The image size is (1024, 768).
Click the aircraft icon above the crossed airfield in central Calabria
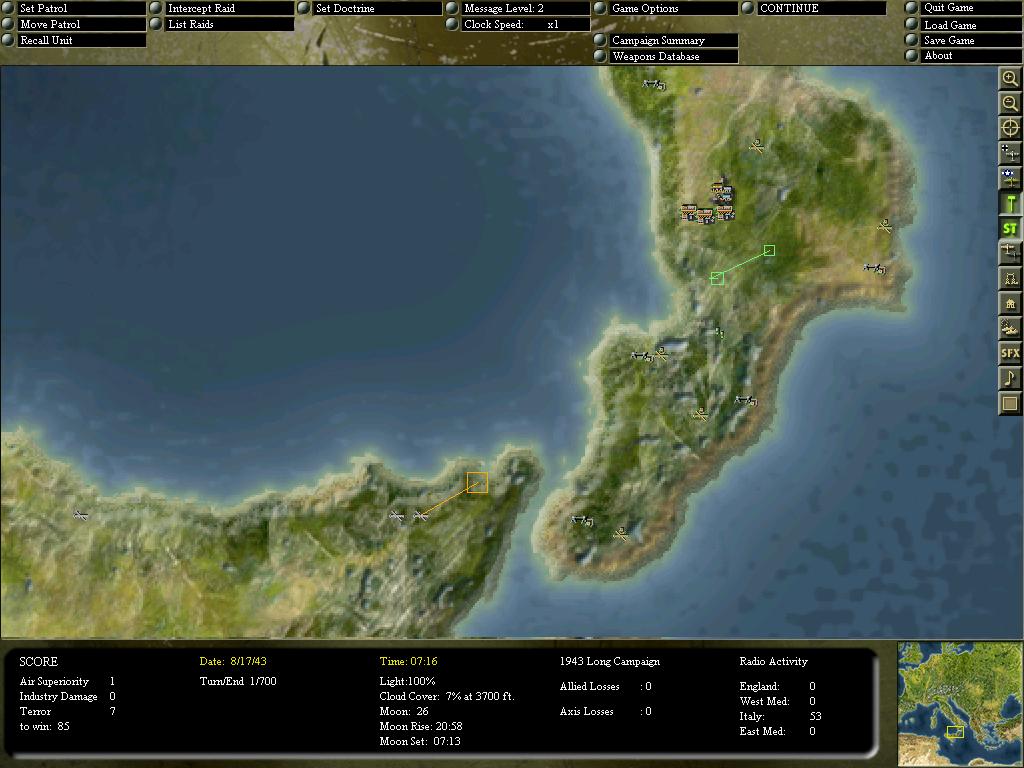[746, 400]
